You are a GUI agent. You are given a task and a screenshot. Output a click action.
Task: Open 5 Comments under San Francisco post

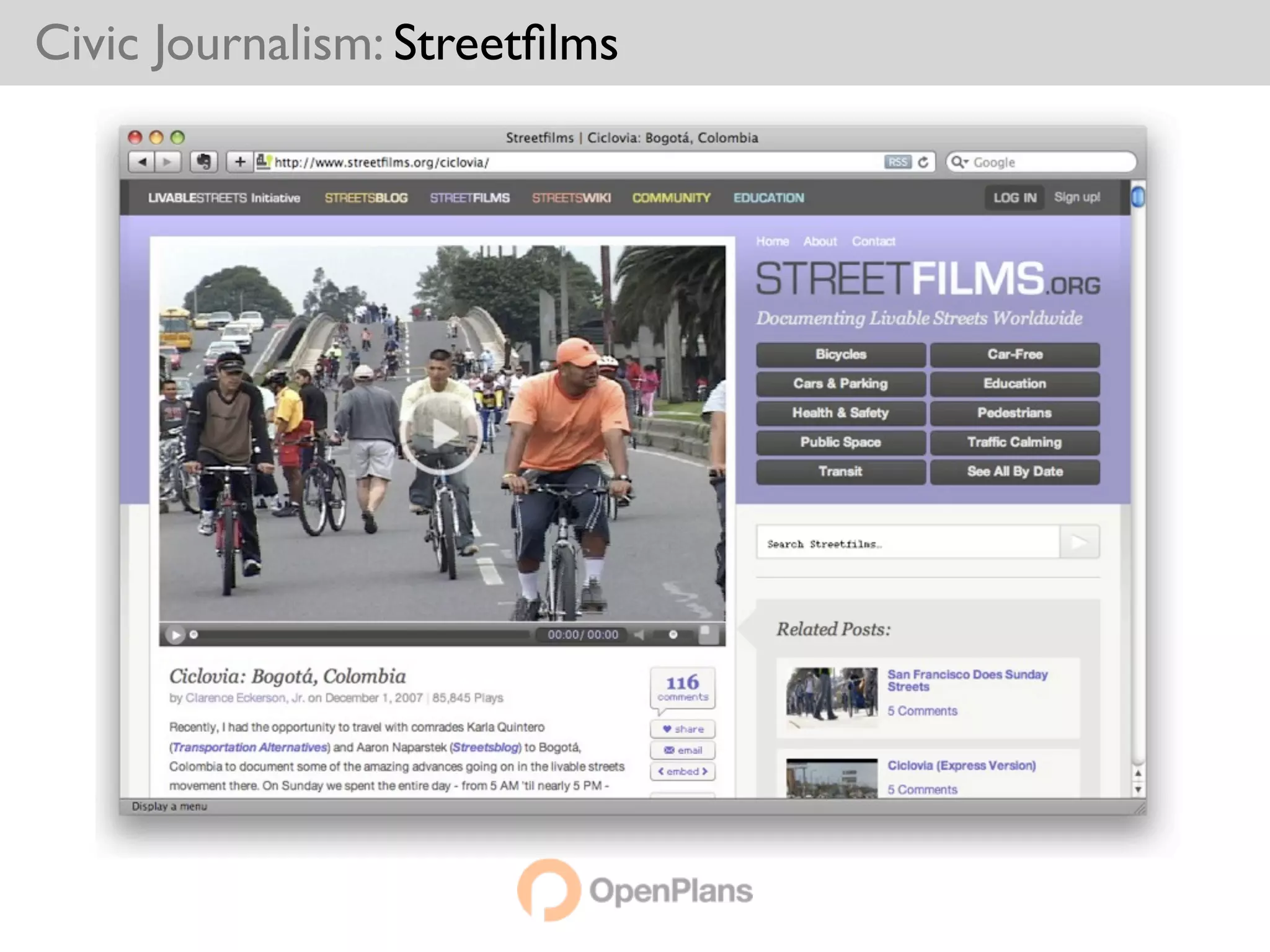[922, 711]
